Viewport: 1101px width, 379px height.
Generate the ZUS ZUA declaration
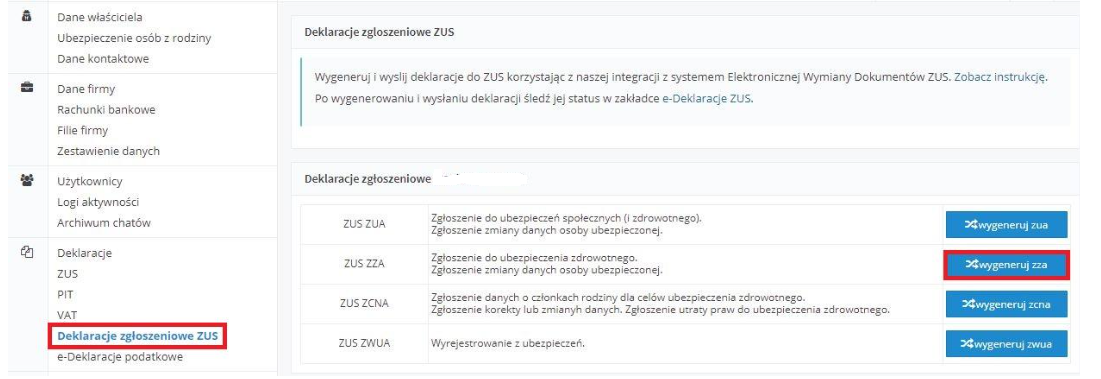tap(1006, 225)
